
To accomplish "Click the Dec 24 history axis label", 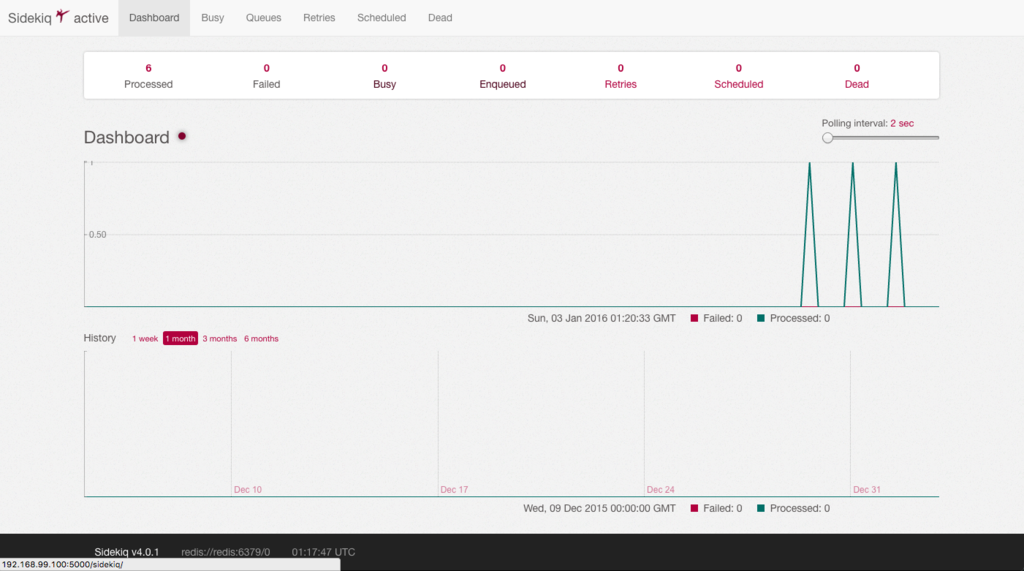I will coord(660,489).
